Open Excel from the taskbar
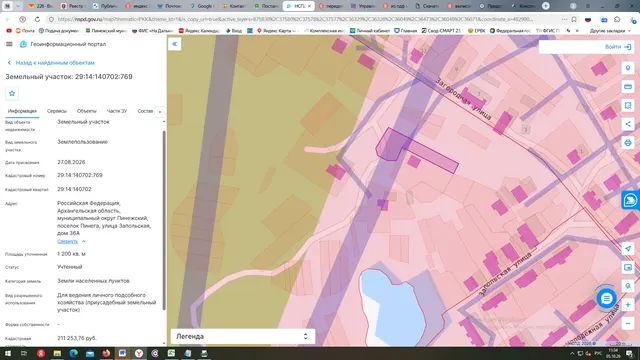This screenshot has height=360, width=640. [171, 353]
